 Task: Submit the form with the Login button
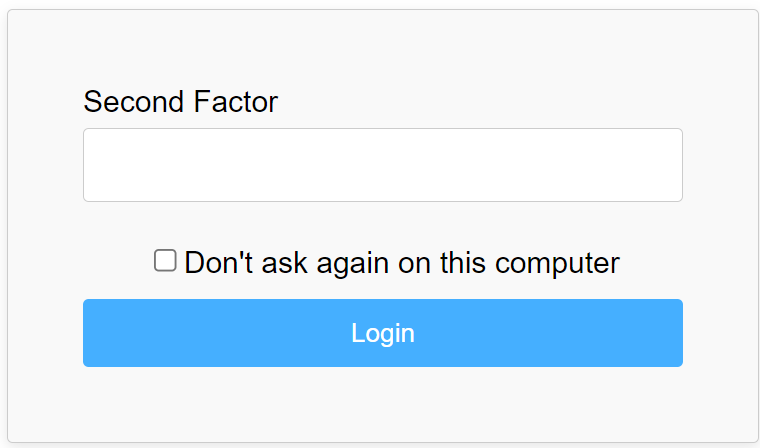pyautogui.click(x=383, y=333)
